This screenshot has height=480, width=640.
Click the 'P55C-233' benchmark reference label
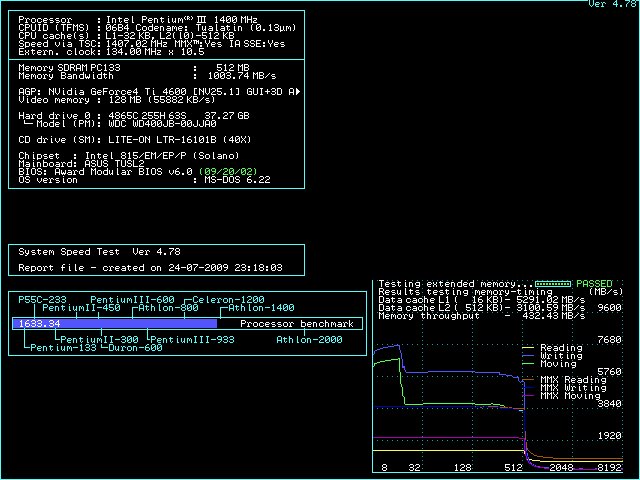coord(42,300)
